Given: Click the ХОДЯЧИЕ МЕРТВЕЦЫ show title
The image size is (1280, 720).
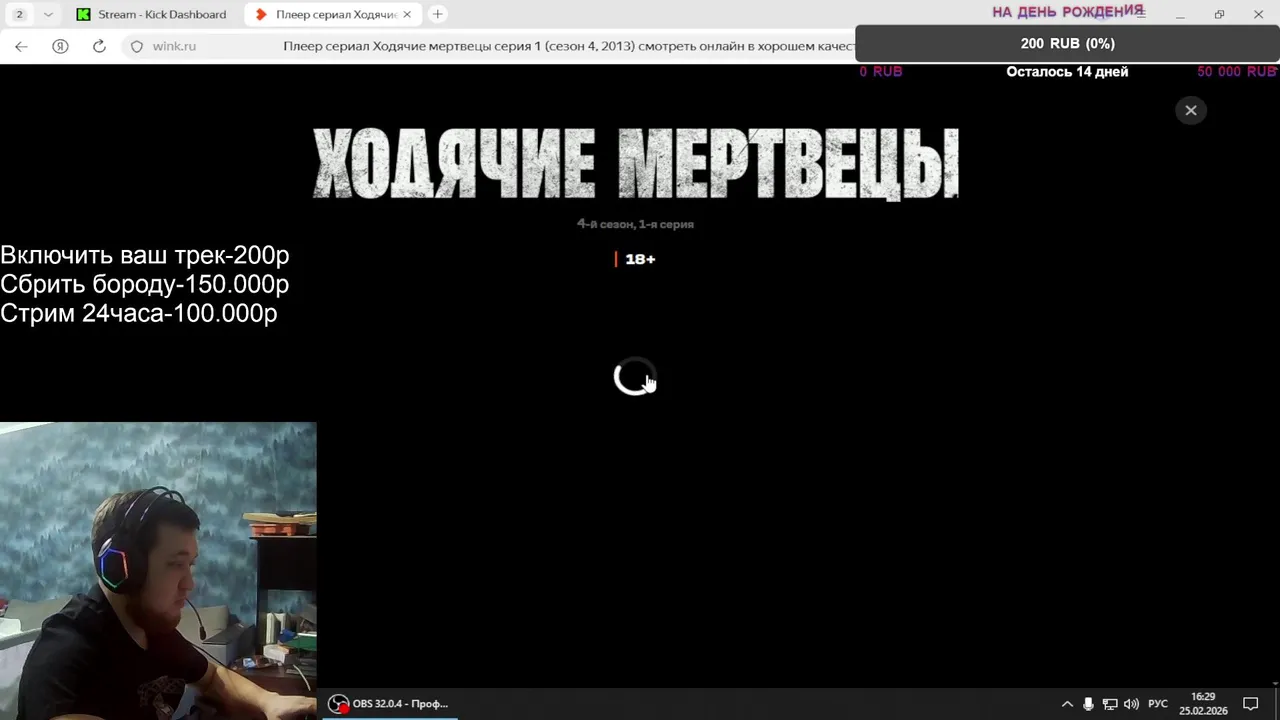Looking at the screenshot, I should coord(636,164).
